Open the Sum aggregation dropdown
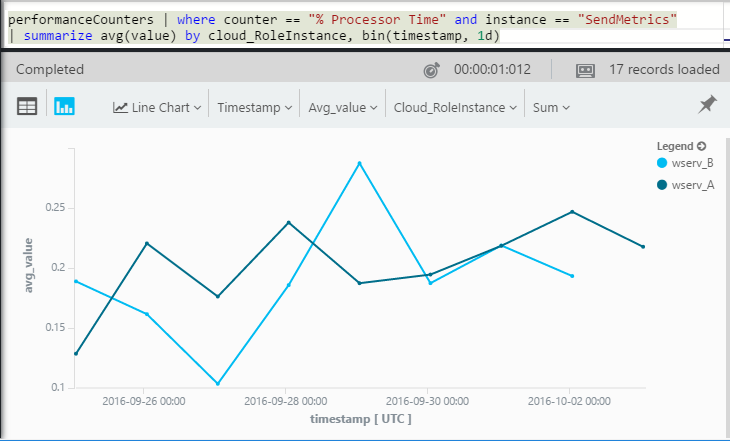 point(551,108)
